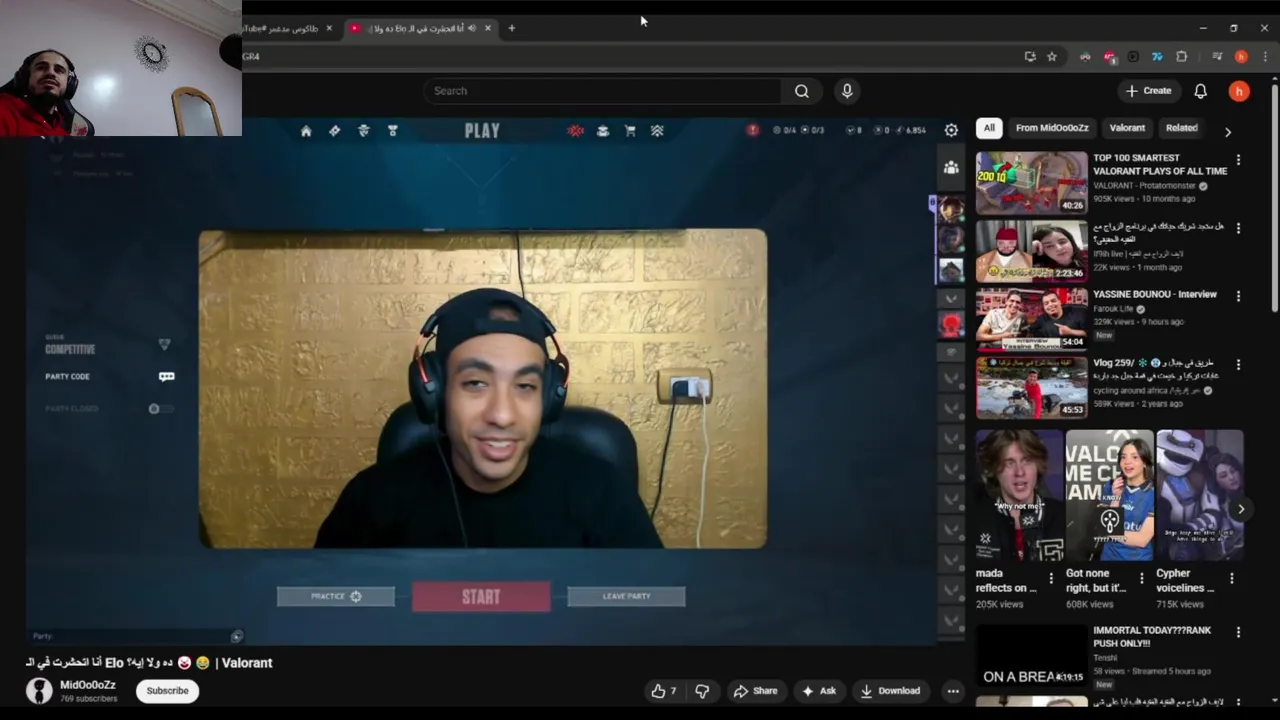
Task: Open options for Vlog 259 video
Action: (x=1238, y=365)
